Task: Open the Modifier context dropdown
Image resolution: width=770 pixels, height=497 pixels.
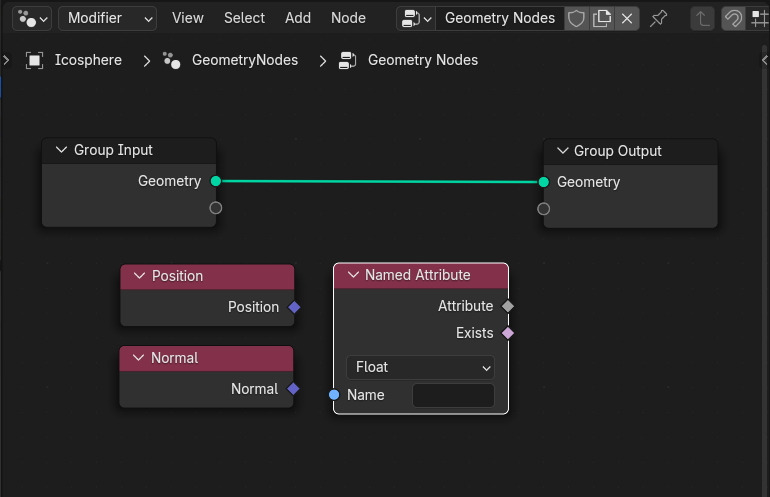Action: 108,19
